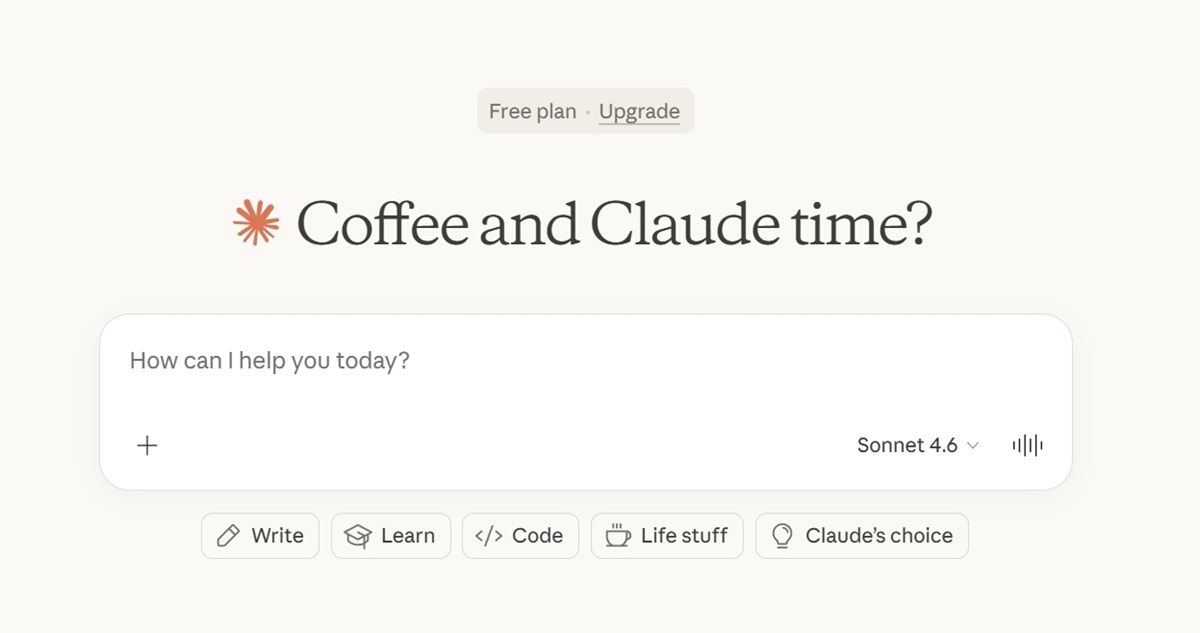The image size is (1200, 633).
Task: Click the pencil icon on the Write chip
Action: pyautogui.click(x=230, y=536)
